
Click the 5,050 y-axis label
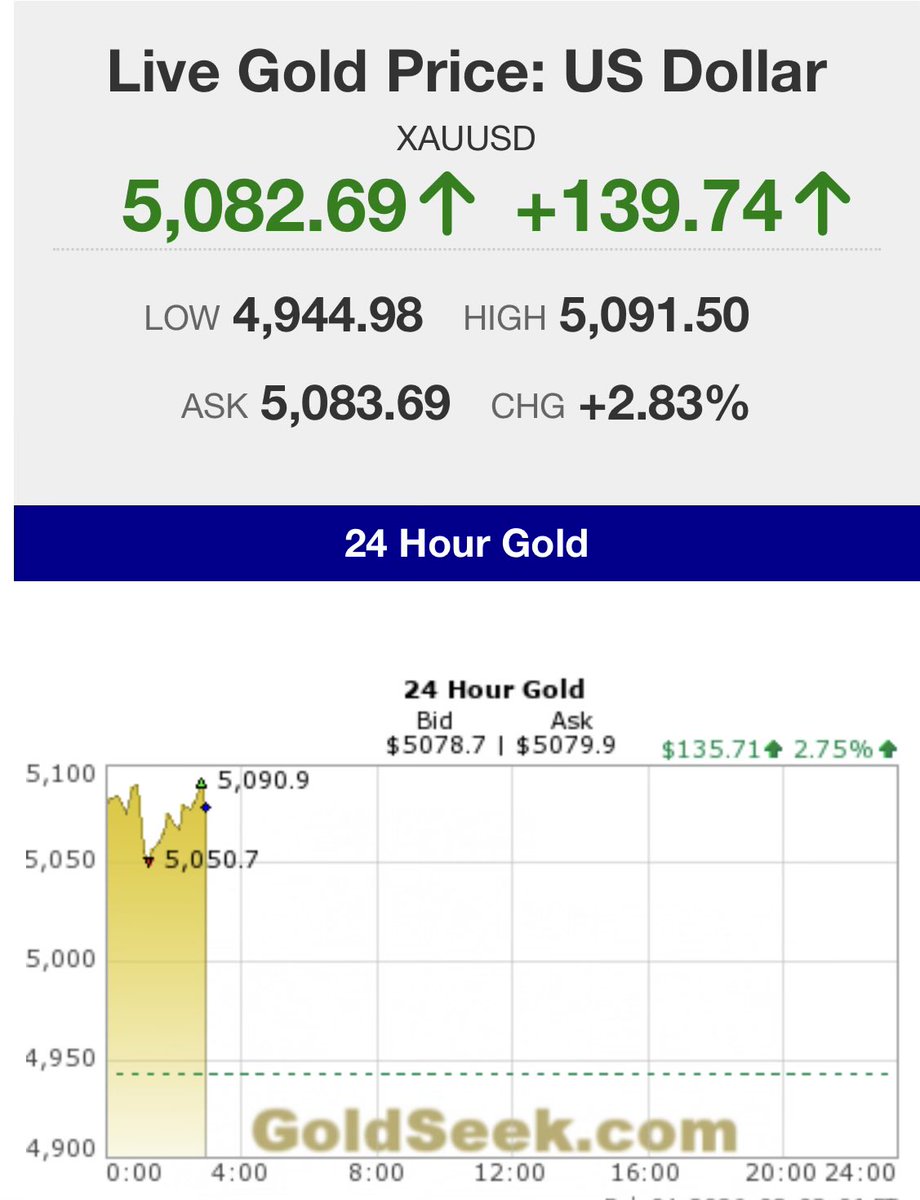59,860
